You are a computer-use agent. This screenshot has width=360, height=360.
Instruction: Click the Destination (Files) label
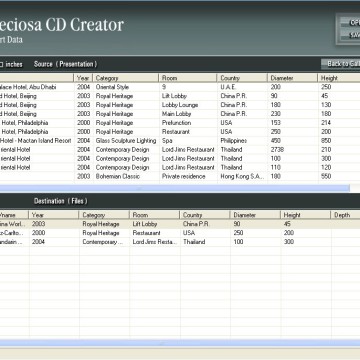[61, 201]
